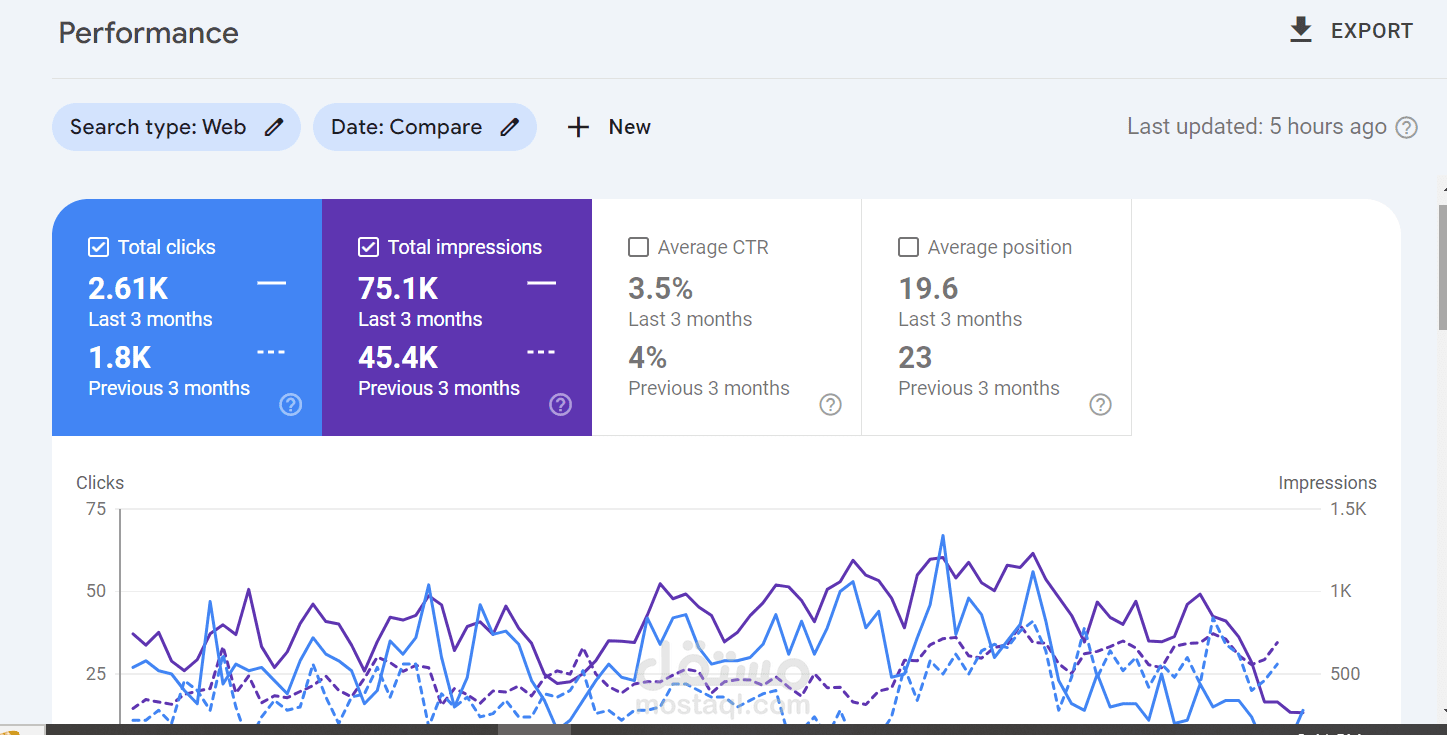Click the 45.4K previous impressions value
Viewport: 1447px width, 735px height.
(x=398, y=358)
